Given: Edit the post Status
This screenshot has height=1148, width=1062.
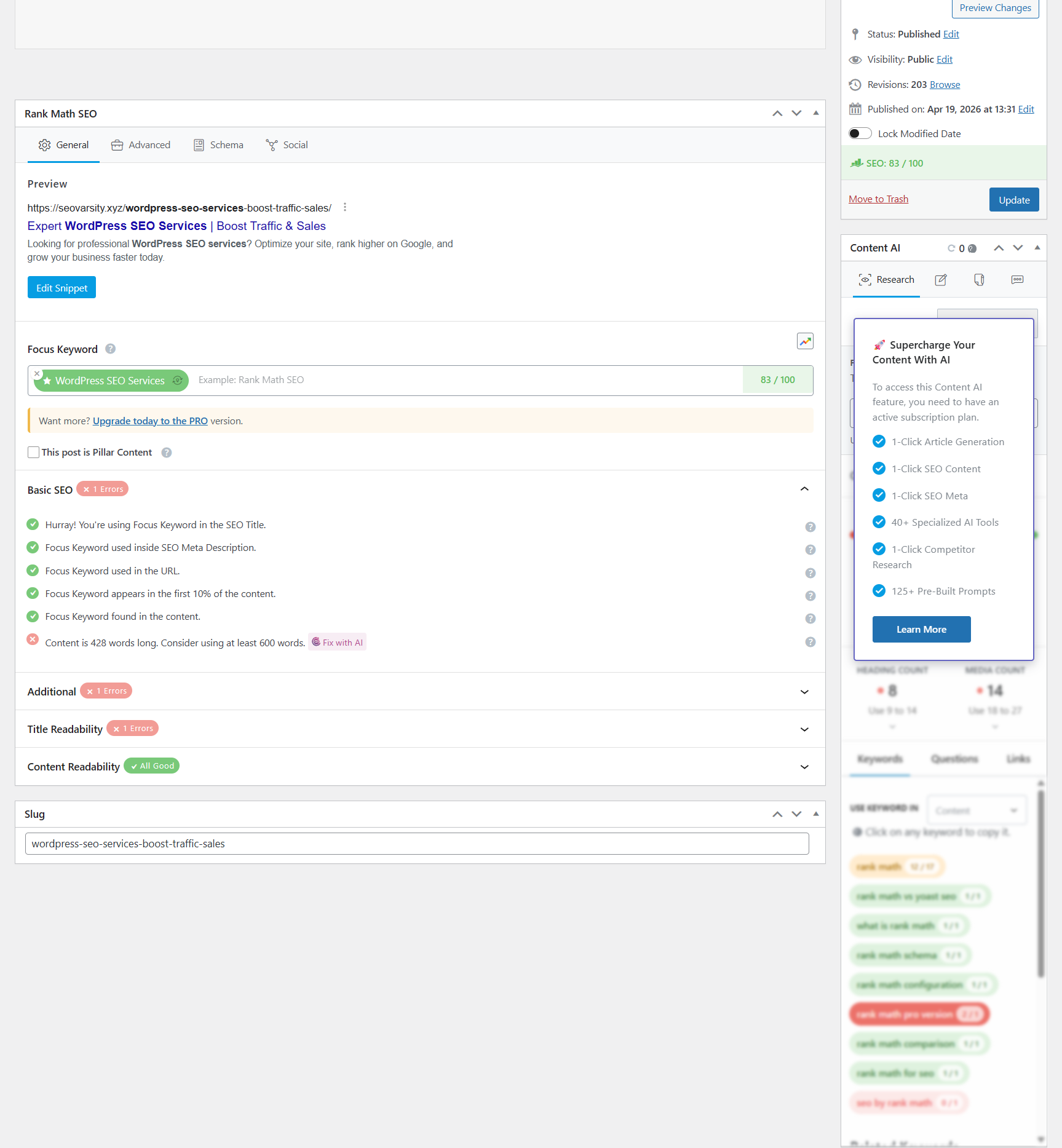Looking at the screenshot, I should pos(951,34).
